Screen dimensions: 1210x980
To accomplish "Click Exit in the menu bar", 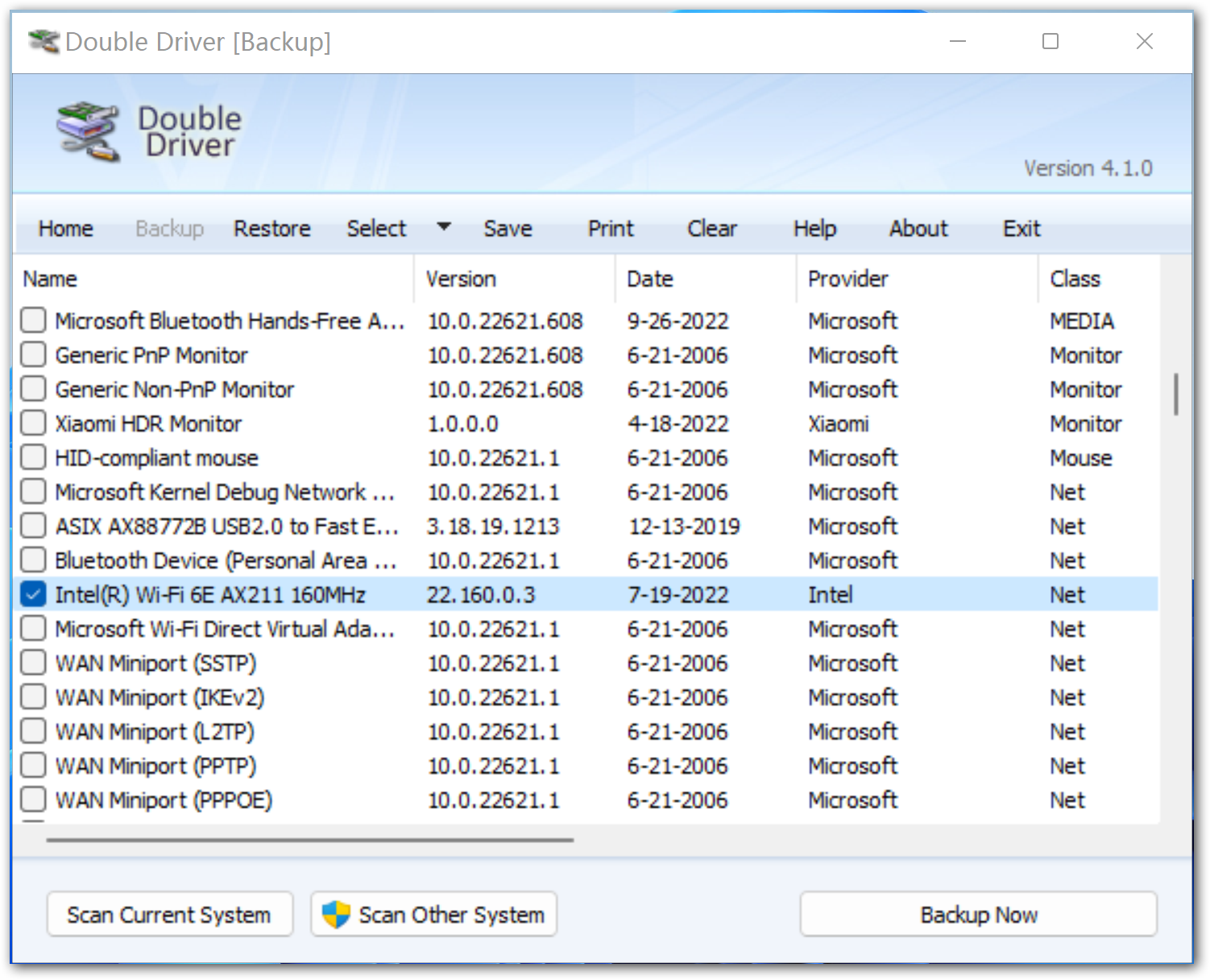I will (x=1021, y=229).
